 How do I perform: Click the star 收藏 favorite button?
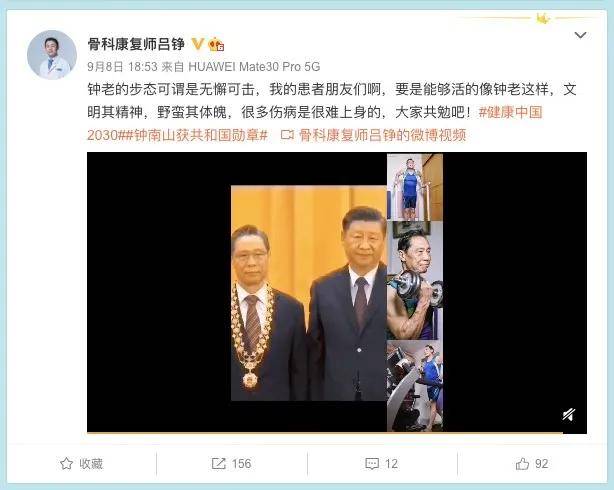click(x=81, y=464)
